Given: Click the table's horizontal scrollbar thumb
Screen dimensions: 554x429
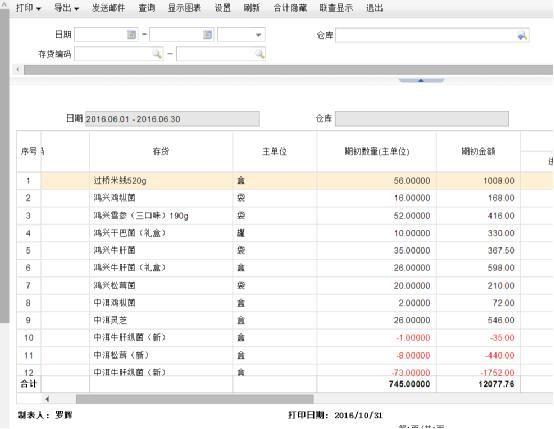Looking at the screenshot, I should (x=195, y=399).
